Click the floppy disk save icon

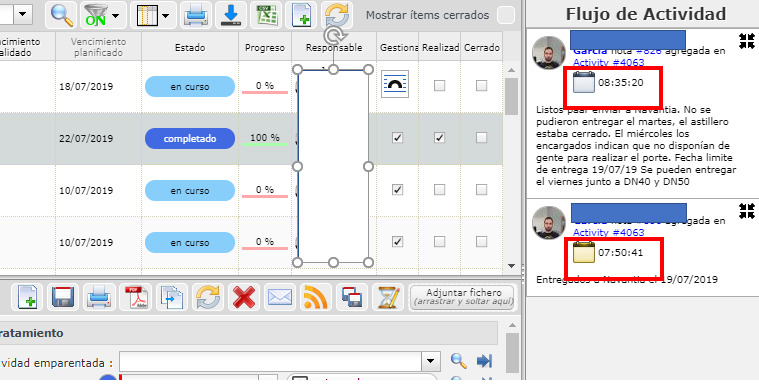pyautogui.click(x=63, y=297)
